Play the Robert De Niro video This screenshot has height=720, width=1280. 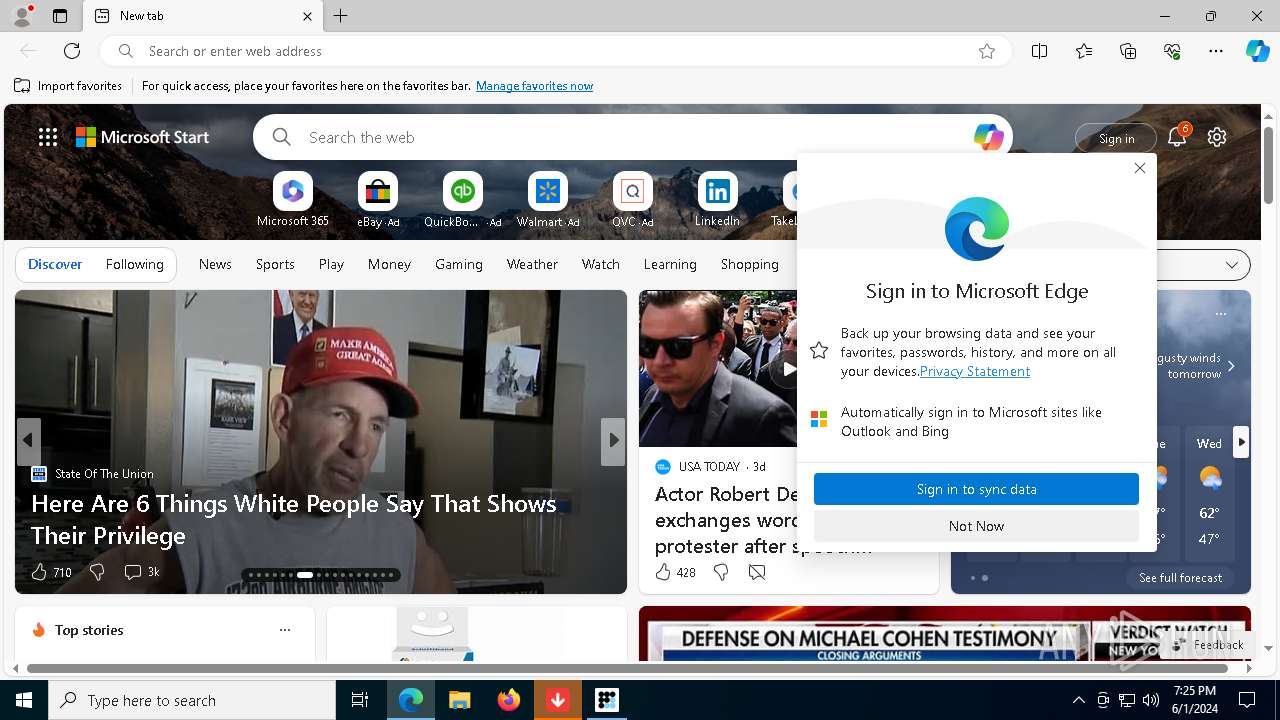(788, 369)
